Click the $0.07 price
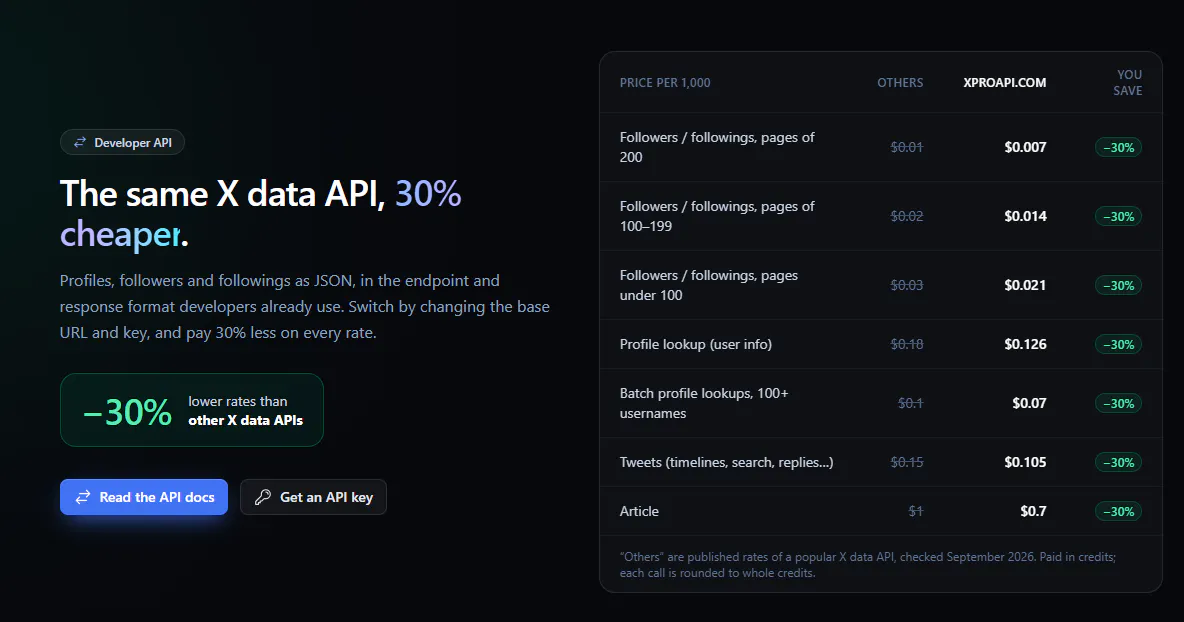Image resolution: width=1184 pixels, height=622 pixels. coord(1029,403)
